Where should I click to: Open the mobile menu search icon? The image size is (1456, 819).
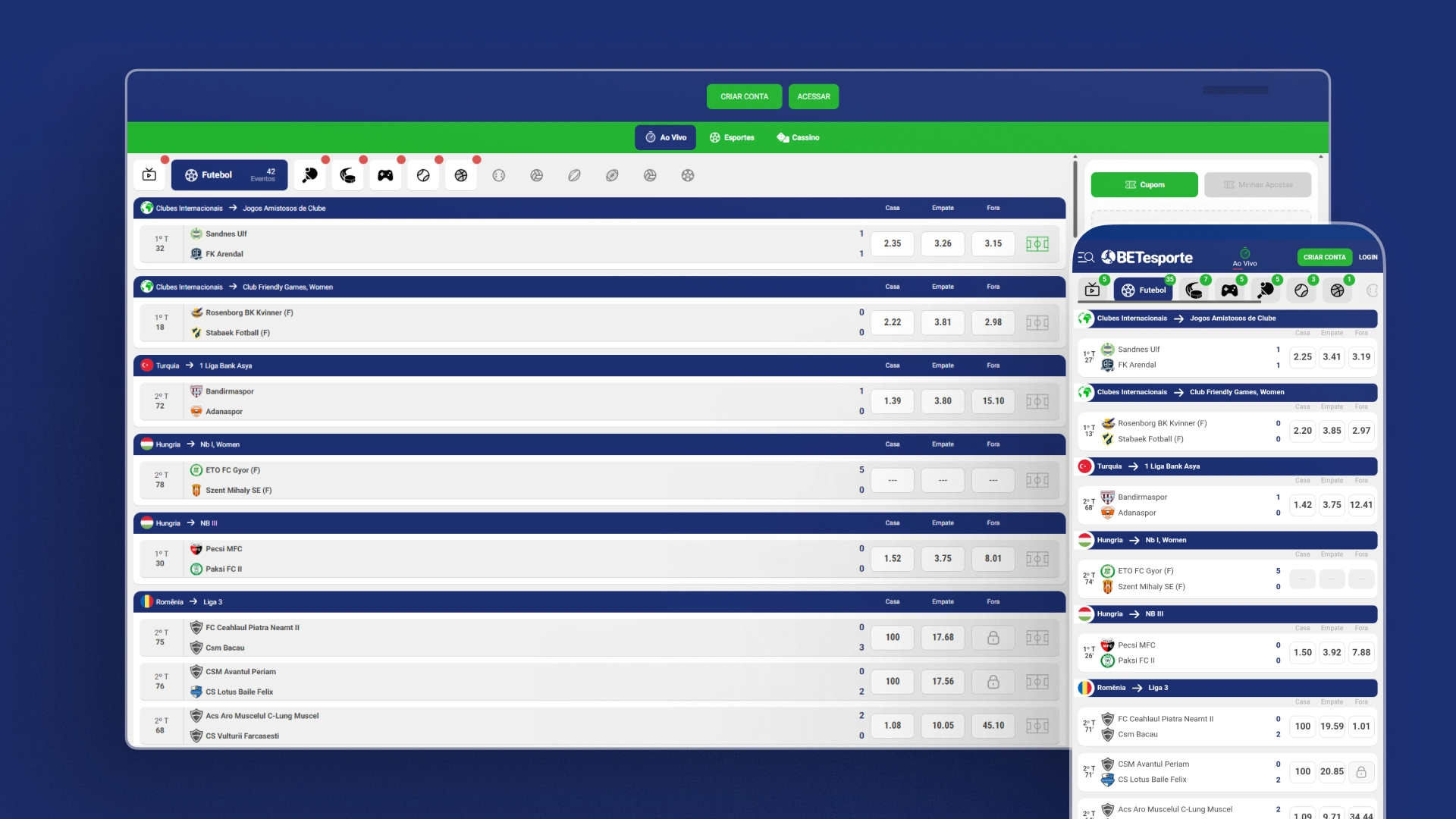click(1085, 257)
